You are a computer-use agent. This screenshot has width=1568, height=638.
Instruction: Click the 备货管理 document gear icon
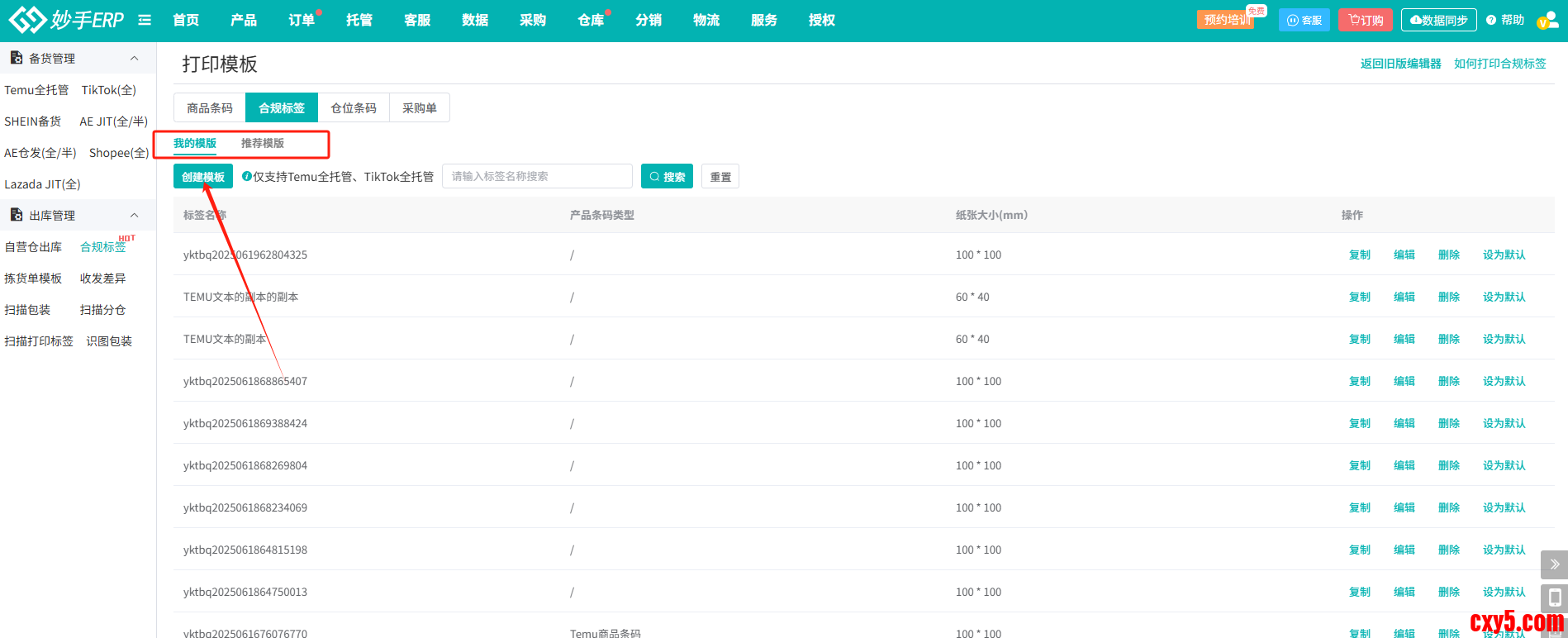pyautogui.click(x=16, y=58)
